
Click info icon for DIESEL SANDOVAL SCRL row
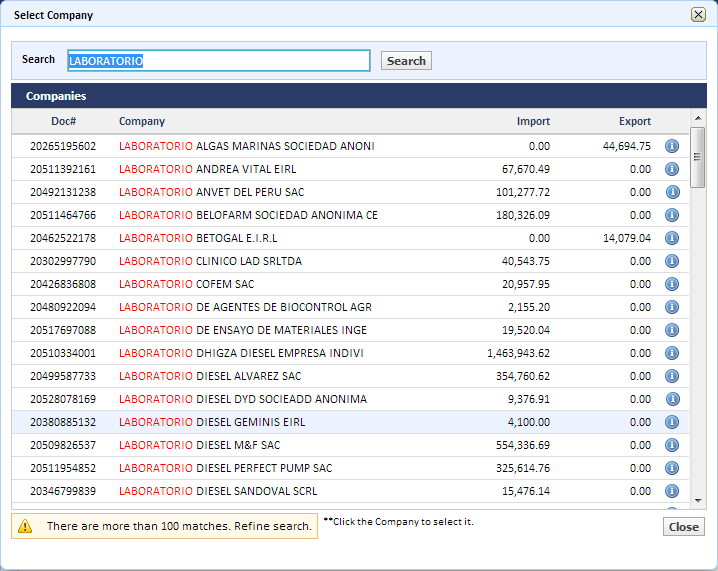click(672, 491)
